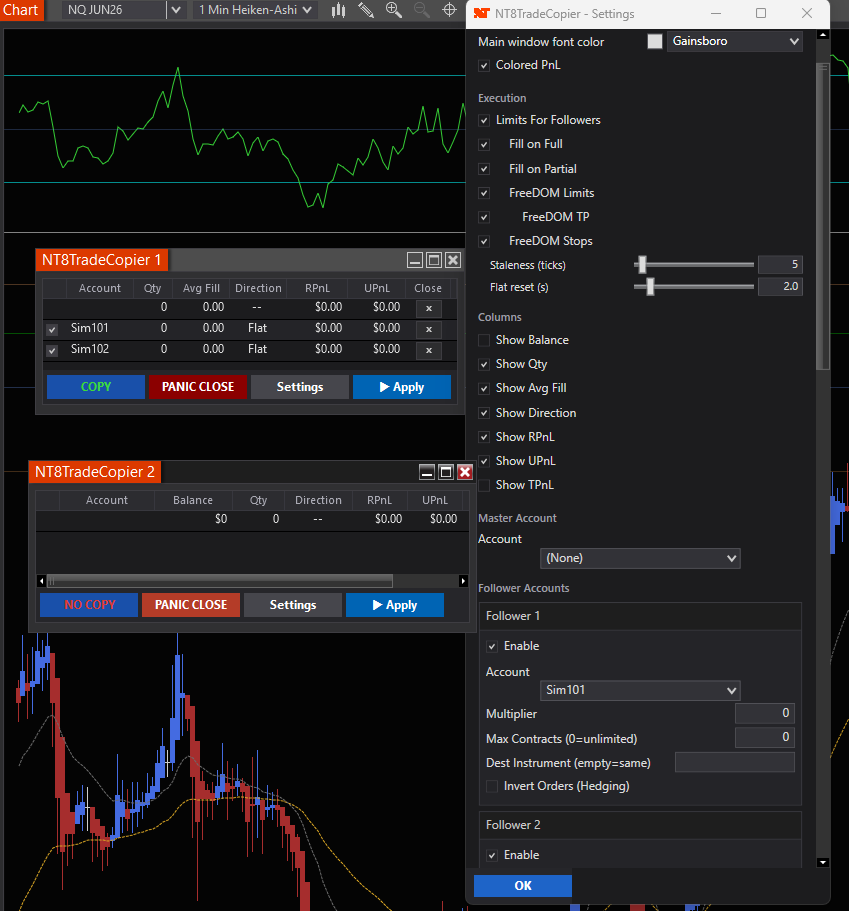Activate the crosshair cursor icon
The image size is (849, 911).
click(x=449, y=10)
